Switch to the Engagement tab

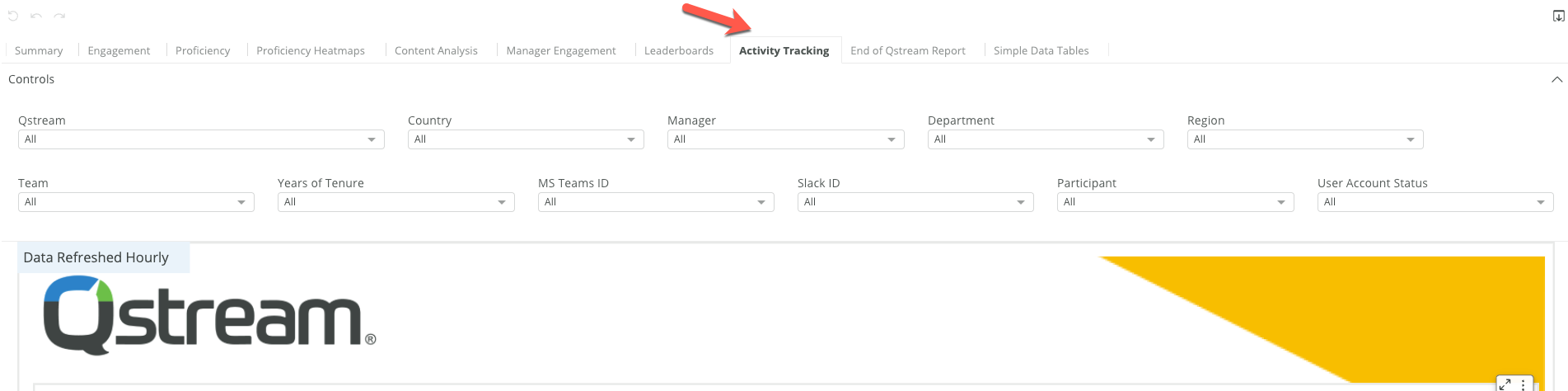click(119, 50)
